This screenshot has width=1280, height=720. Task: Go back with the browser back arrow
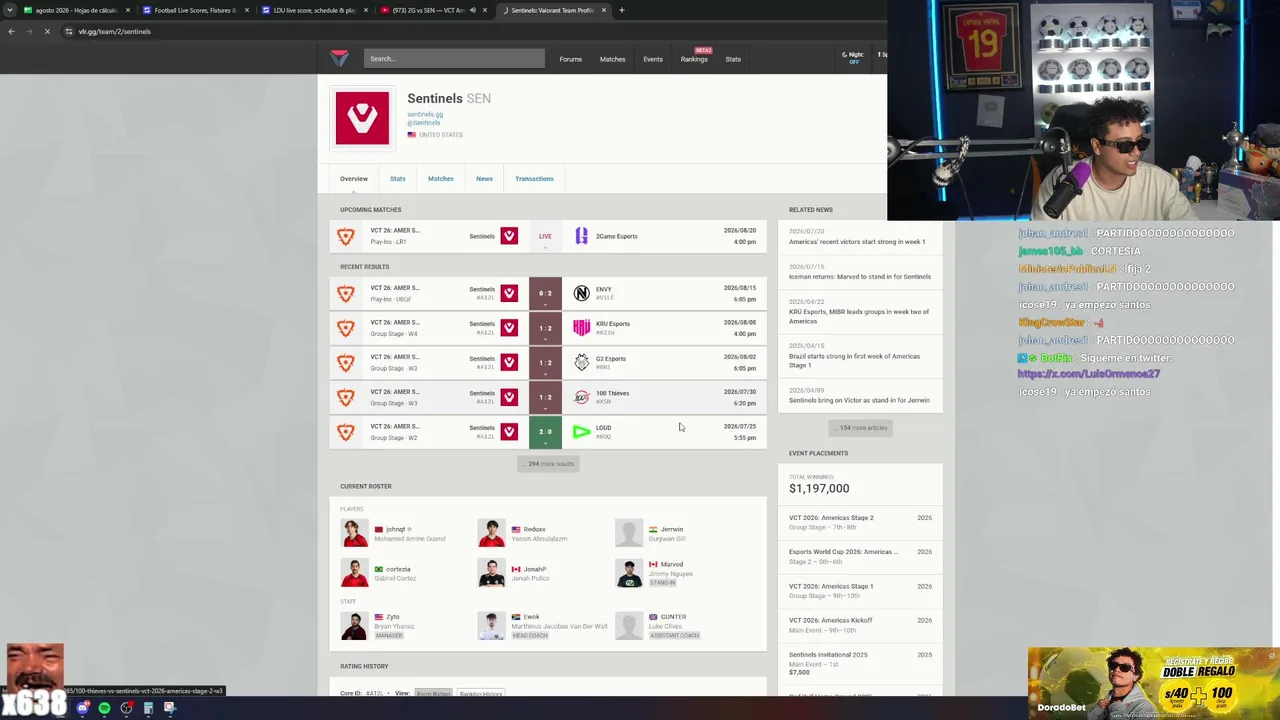tap(11, 31)
